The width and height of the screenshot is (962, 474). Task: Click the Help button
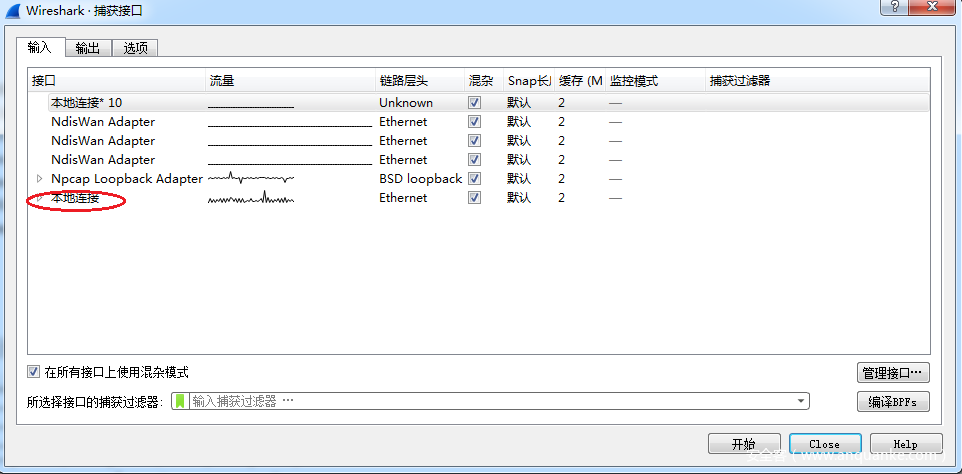point(906,444)
